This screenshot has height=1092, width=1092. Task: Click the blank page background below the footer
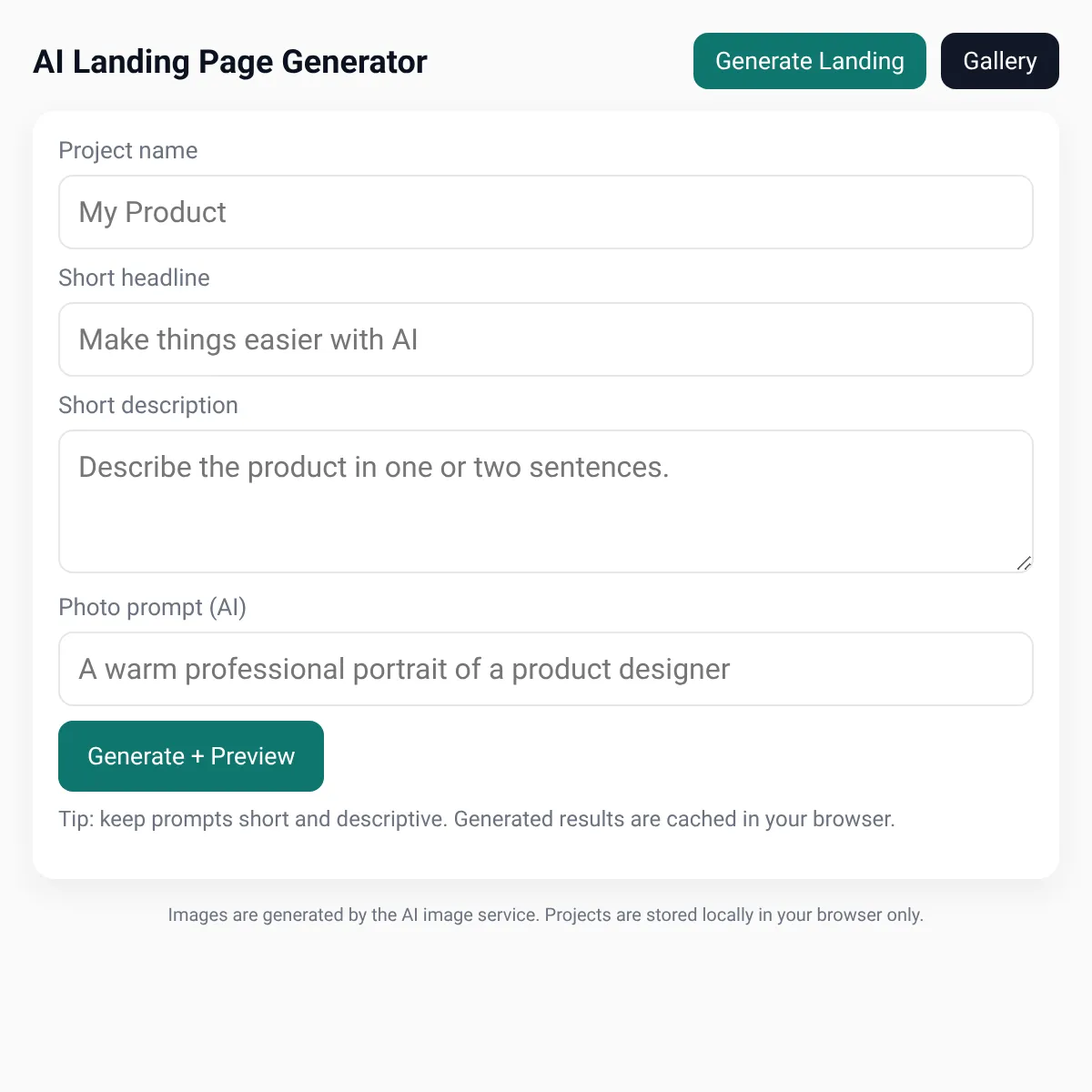(x=546, y=1010)
